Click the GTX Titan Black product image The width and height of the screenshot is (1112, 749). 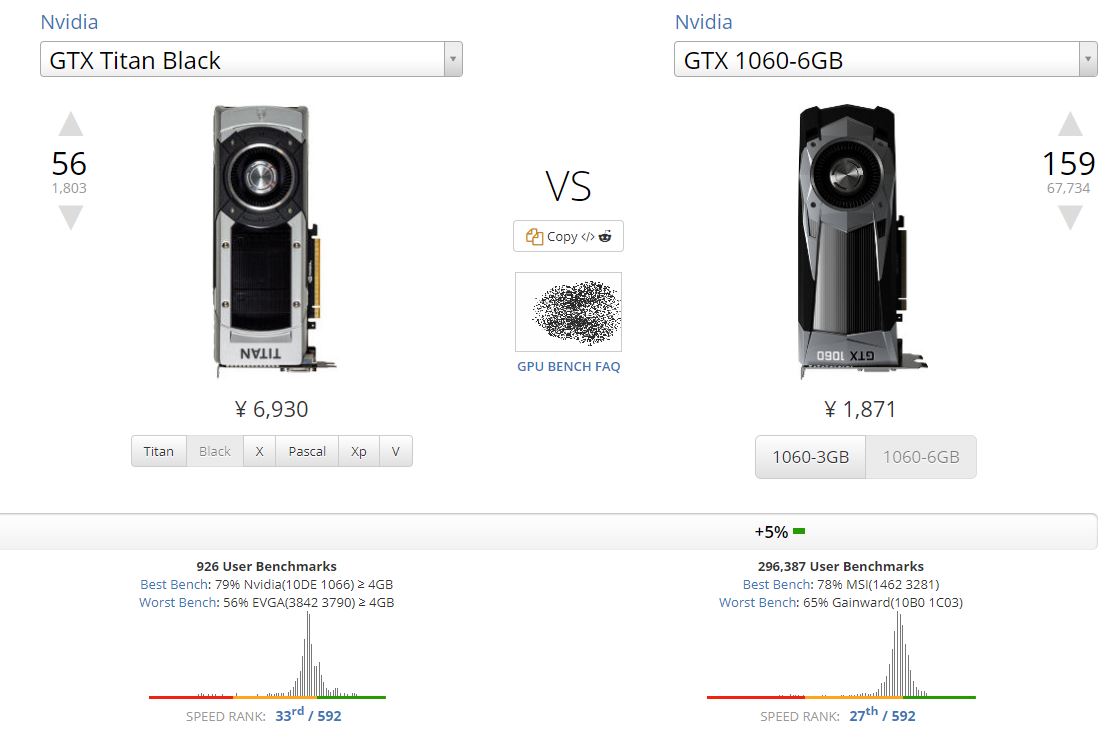pyautogui.click(x=268, y=240)
